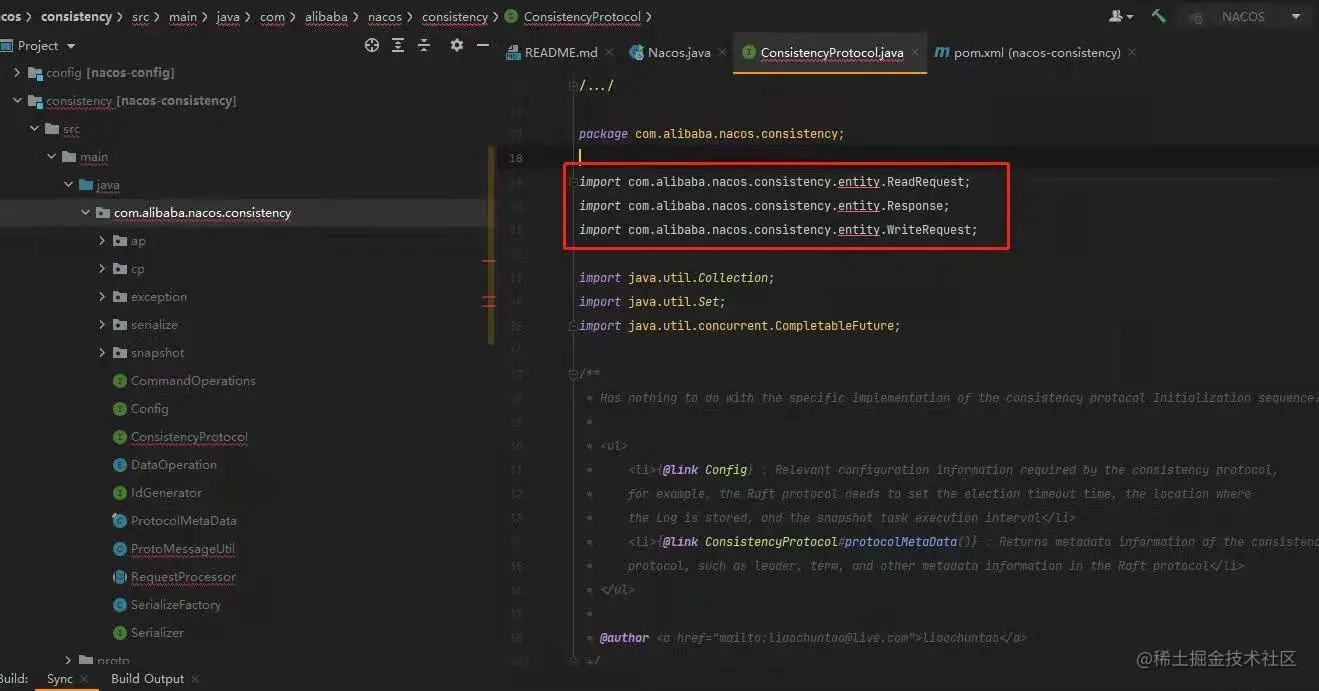Expand the ap package
Viewport: 1319px width, 691px height.
click(102, 241)
